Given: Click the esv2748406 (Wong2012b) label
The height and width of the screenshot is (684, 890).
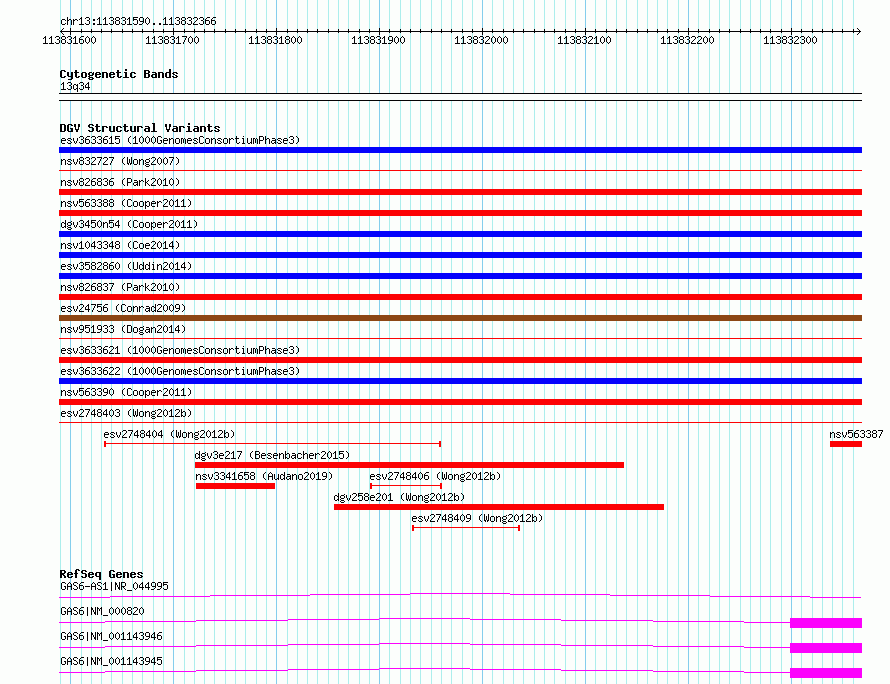Looking at the screenshot, I should click(435, 476).
